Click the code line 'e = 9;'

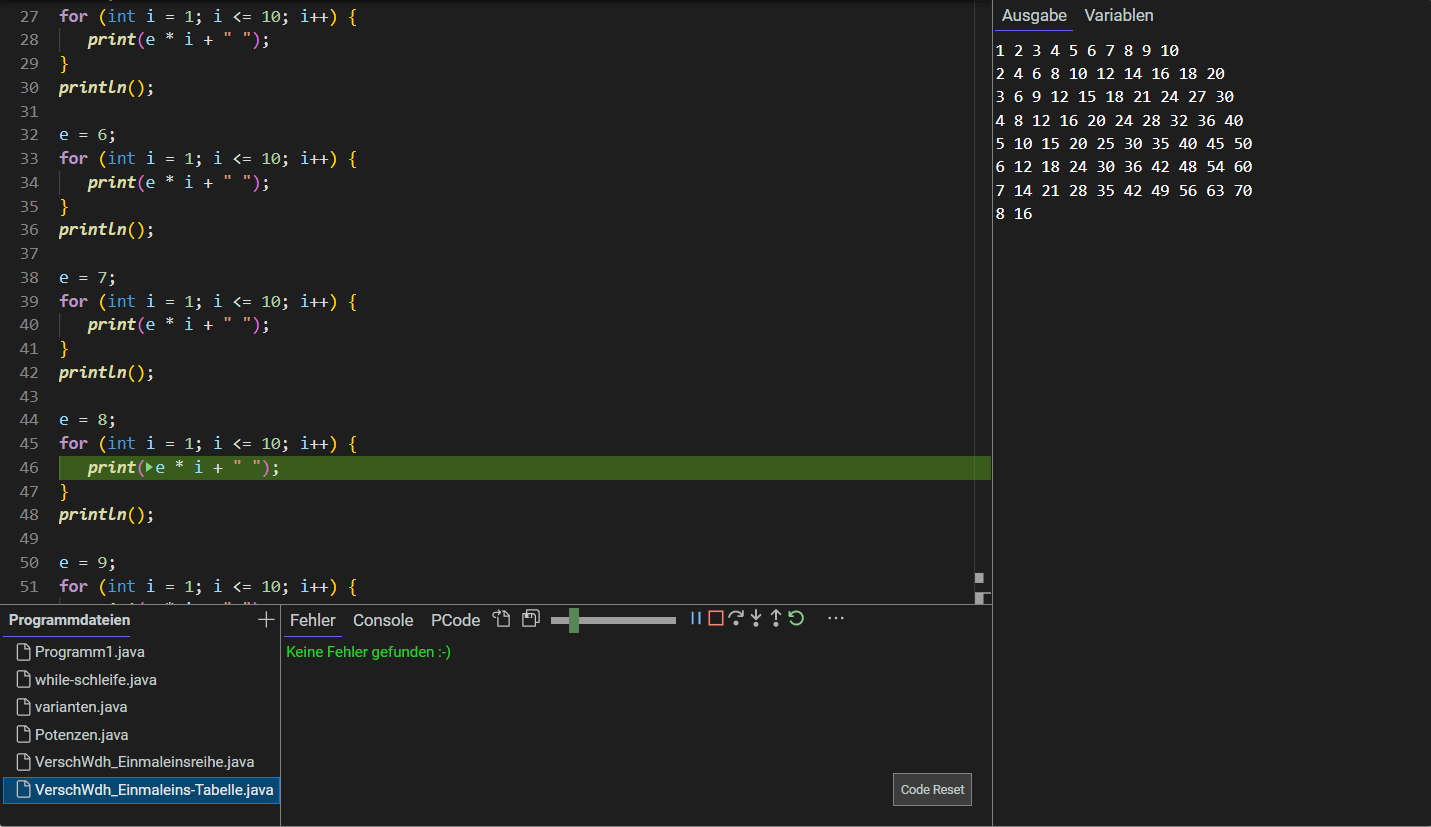(88, 562)
